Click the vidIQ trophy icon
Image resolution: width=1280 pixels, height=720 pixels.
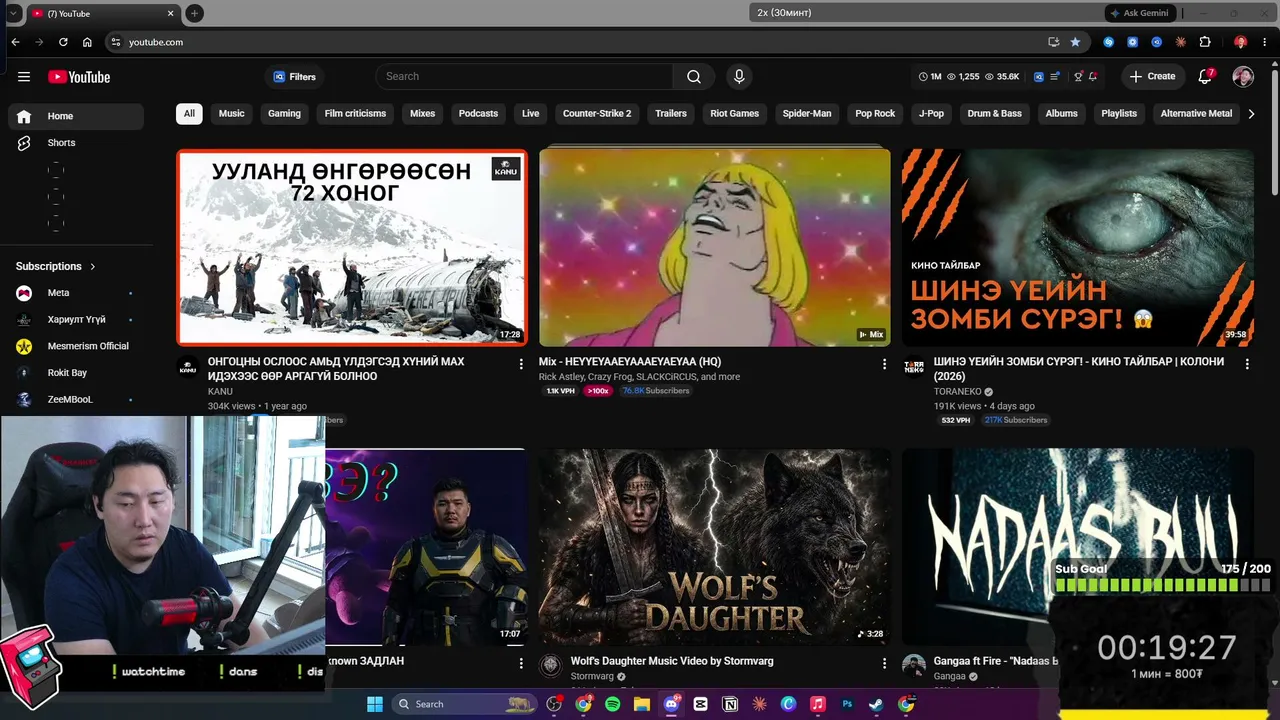point(1078,77)
